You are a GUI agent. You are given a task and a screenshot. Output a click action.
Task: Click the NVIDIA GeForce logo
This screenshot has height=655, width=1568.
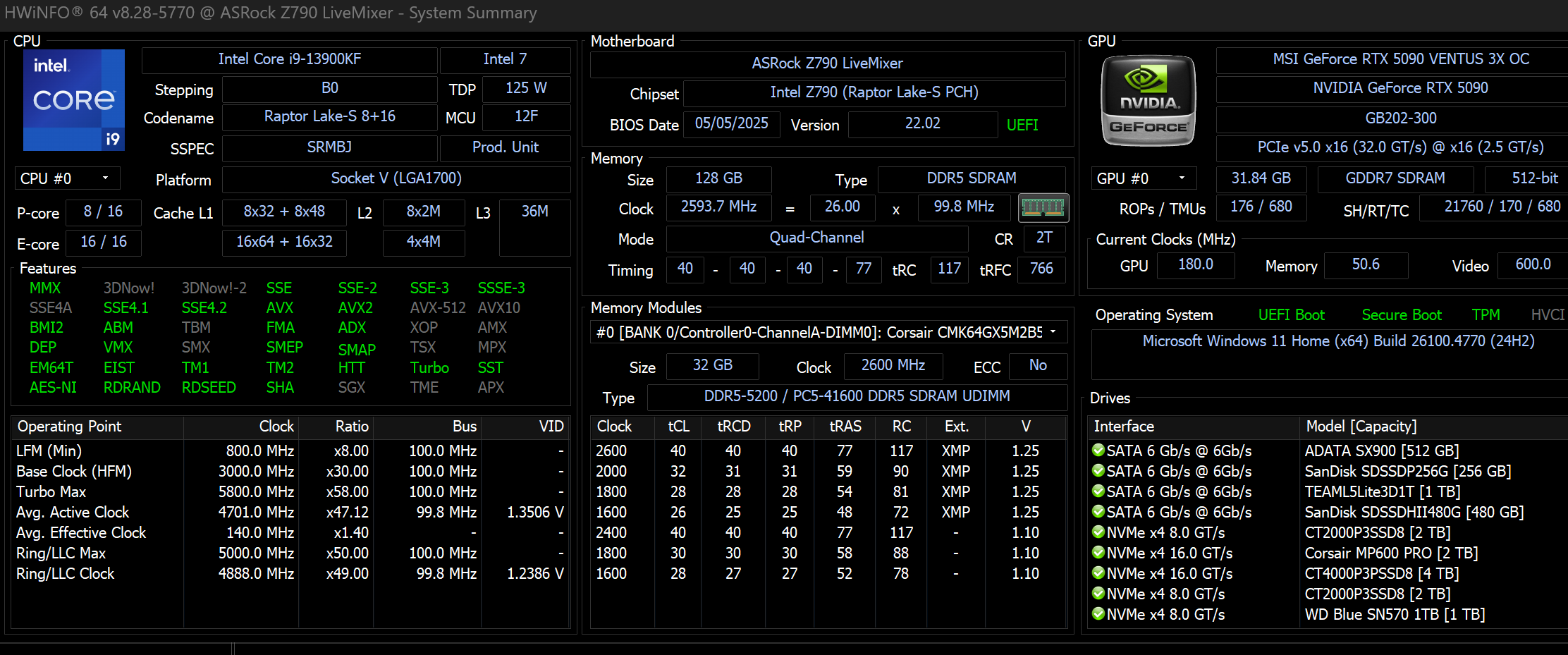[x=1149, y=100]
